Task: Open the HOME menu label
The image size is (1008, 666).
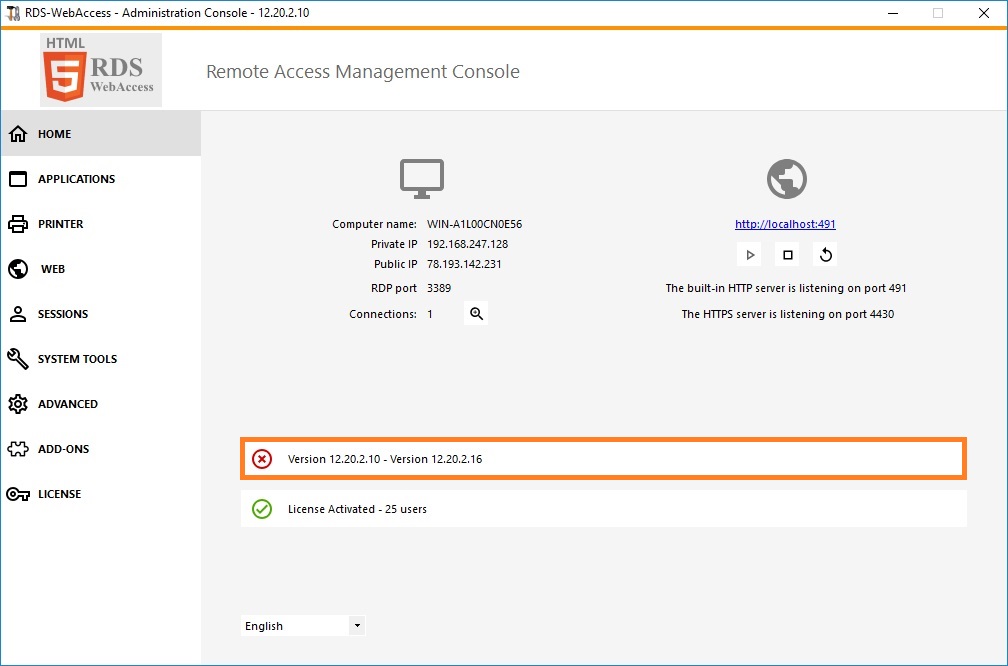Action: click(x=55, y=134)
